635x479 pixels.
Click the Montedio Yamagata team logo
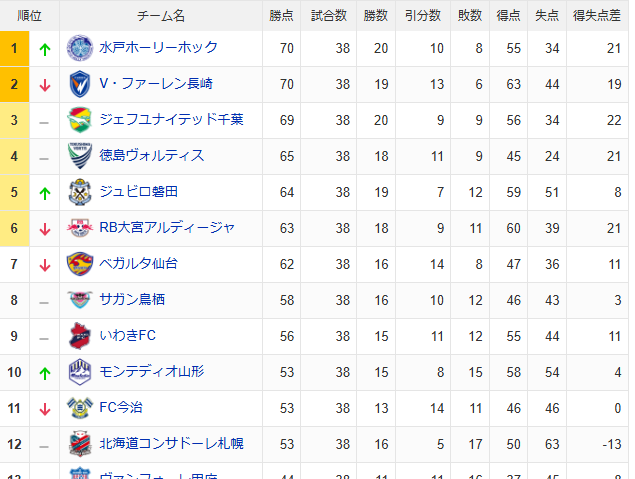coord(79,372)
